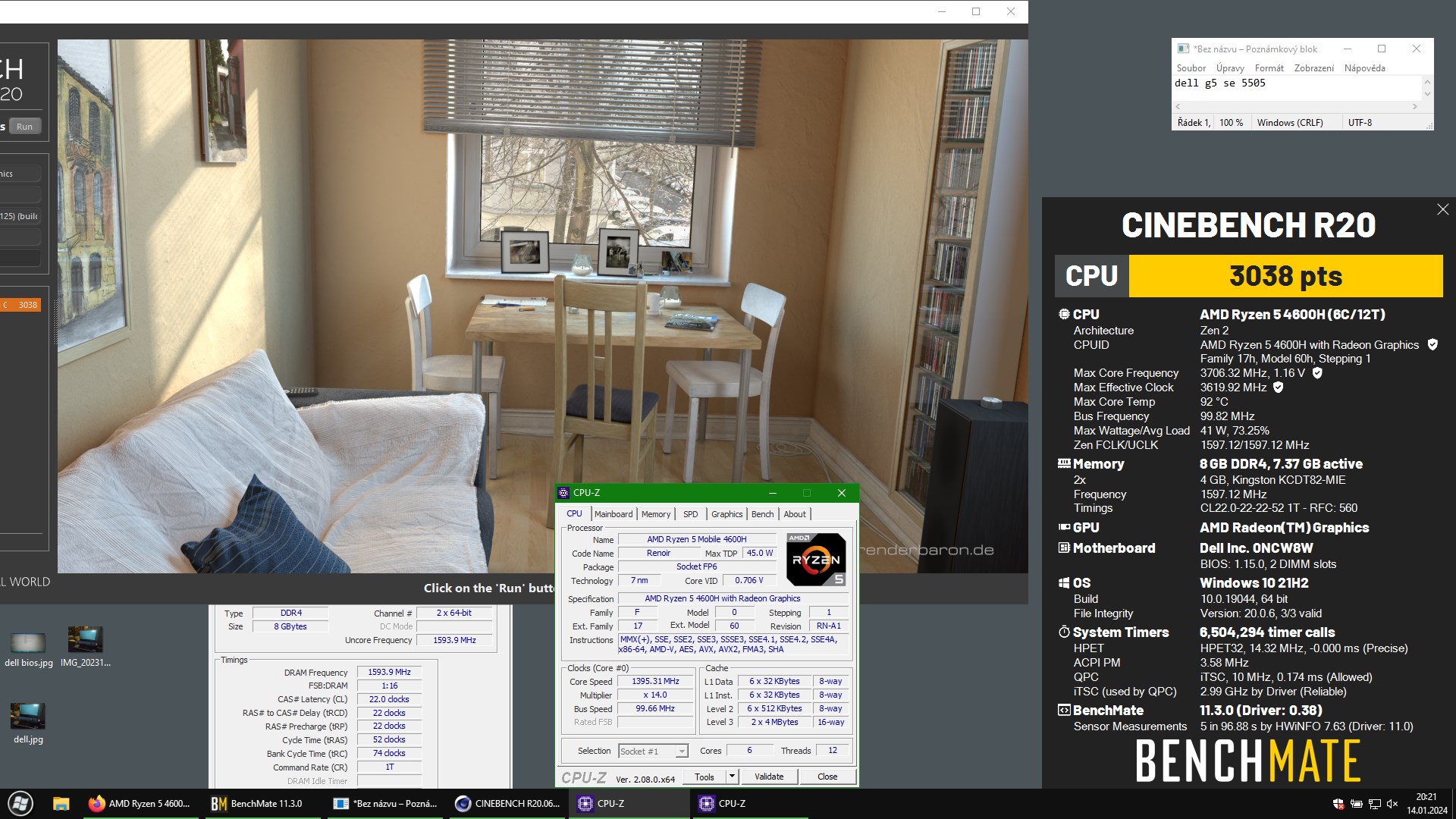The image size is (1456, 819).
Task: Close the BenchMate result panel with X
Action: click(x=1442, y=209)
